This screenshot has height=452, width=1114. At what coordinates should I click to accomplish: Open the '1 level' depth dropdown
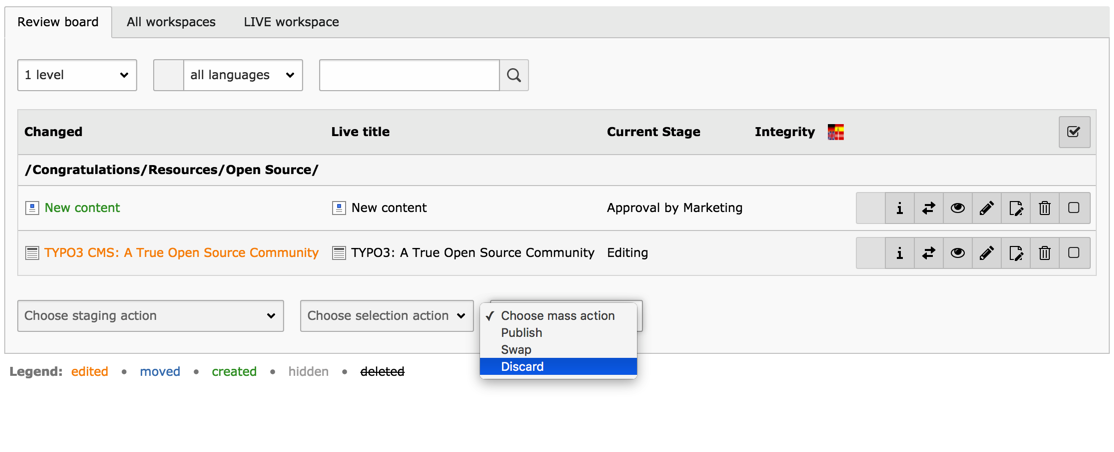click(77, 75)
